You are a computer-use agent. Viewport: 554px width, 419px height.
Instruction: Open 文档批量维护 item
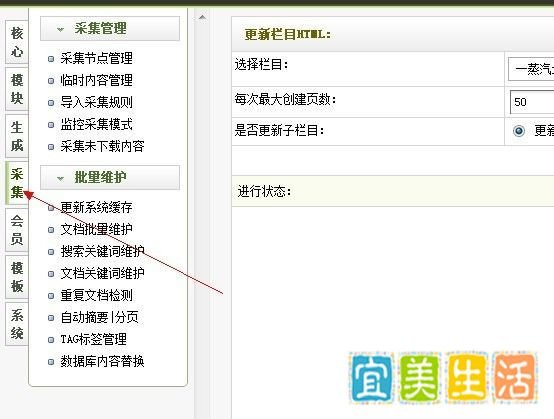tap(96, 229)
